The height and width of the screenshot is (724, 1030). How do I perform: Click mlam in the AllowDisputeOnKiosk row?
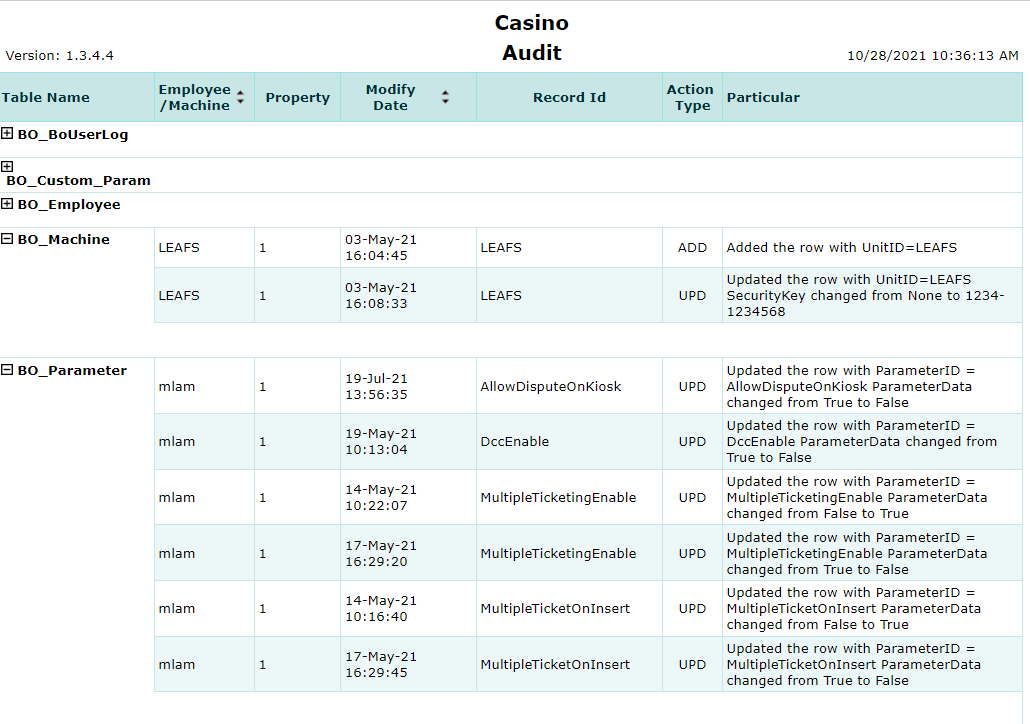(x=177, y=387)
